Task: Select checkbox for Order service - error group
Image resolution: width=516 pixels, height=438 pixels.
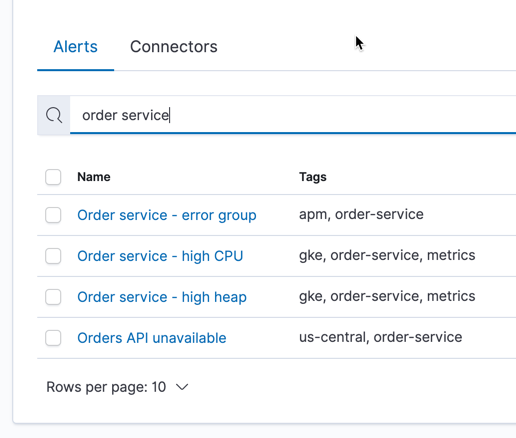Action: tap(53, 215)
